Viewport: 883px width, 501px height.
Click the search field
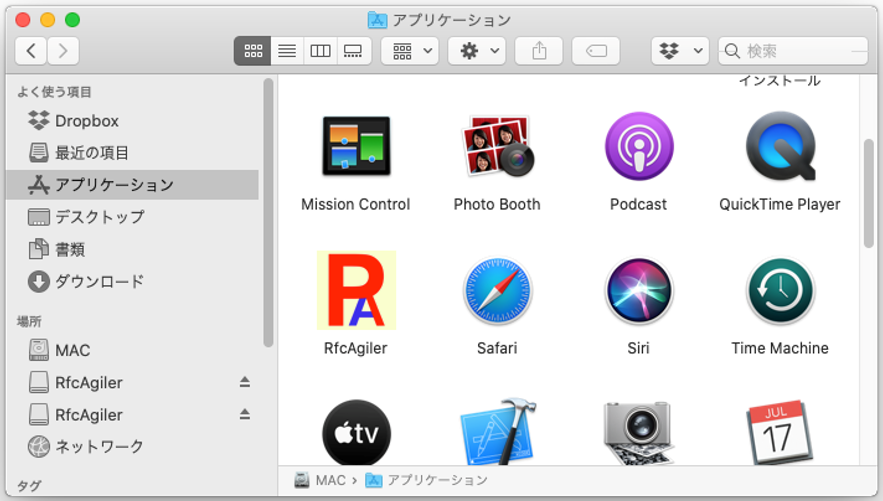tap(793, 51)
